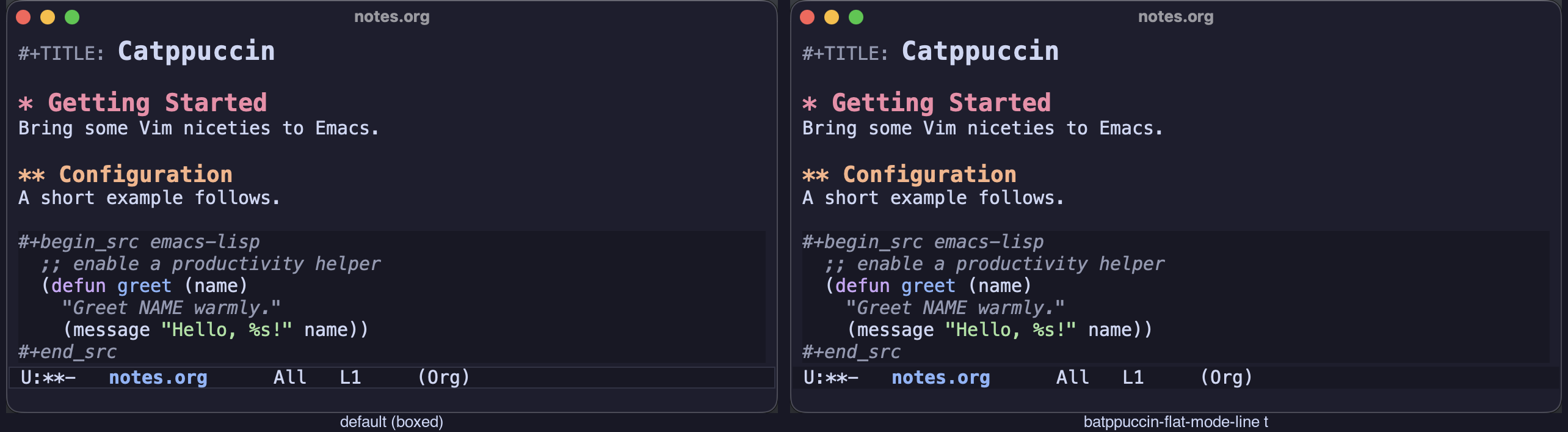Click the notes.org title bar text of the left window
The width and height of the screenshot is (1568, 432).
[392, 17]
